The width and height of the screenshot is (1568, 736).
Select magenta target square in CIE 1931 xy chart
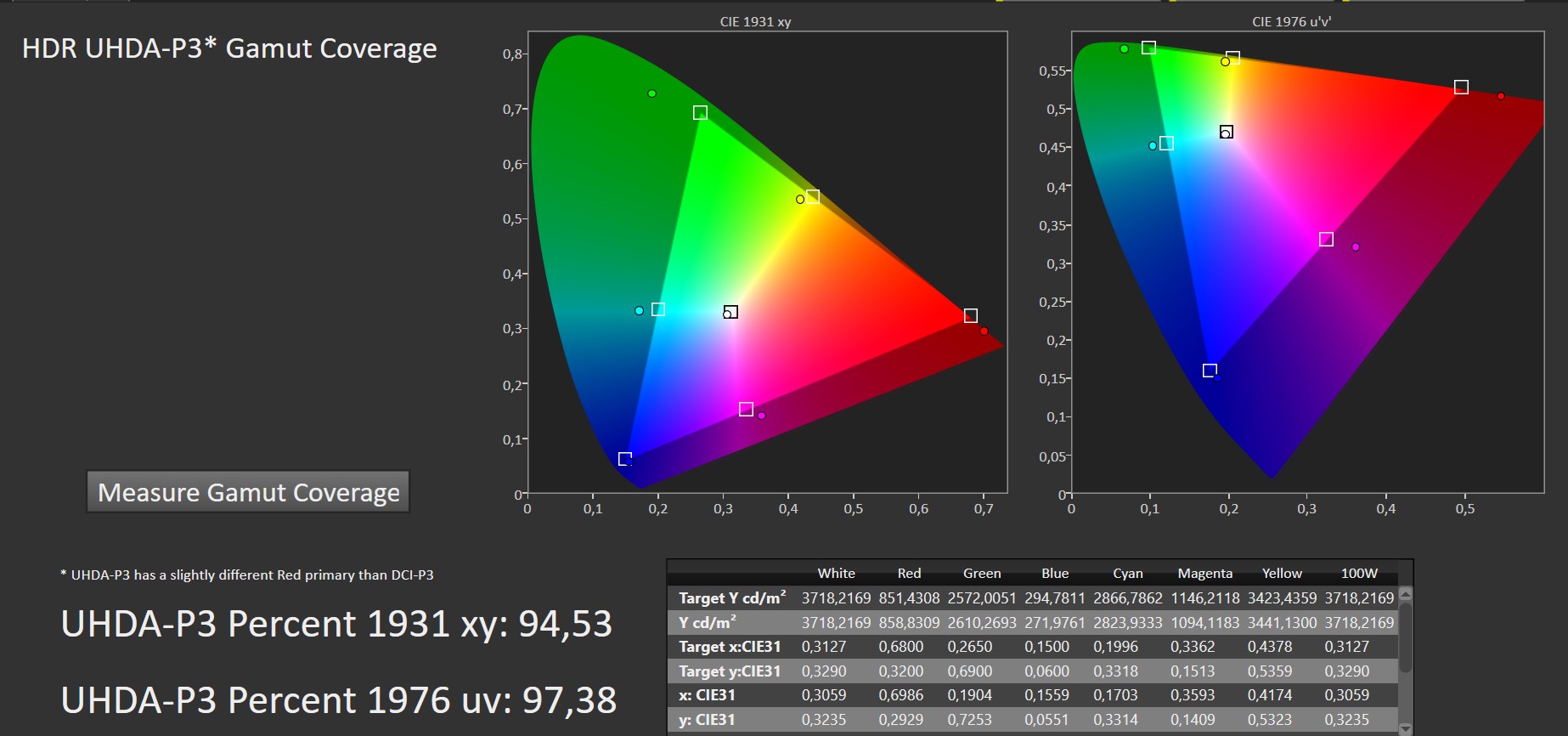pyautogui.click(x=746, y=410)
